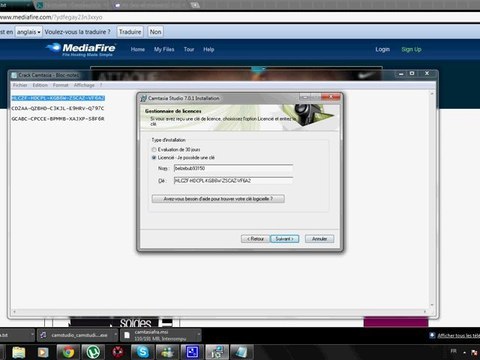This screenshot has height=360, width=480.
Task: Open the anglais language dropdown
Action: click(29, 32)
